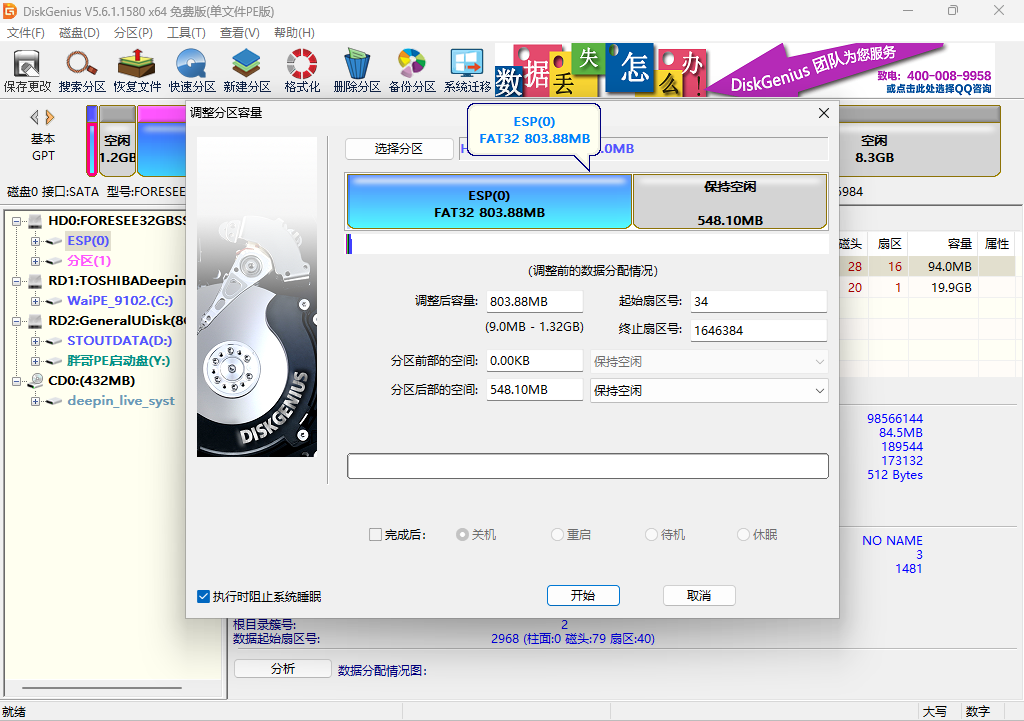Select the 休眠 radio option
The image size is (1024, 721).
743,535
